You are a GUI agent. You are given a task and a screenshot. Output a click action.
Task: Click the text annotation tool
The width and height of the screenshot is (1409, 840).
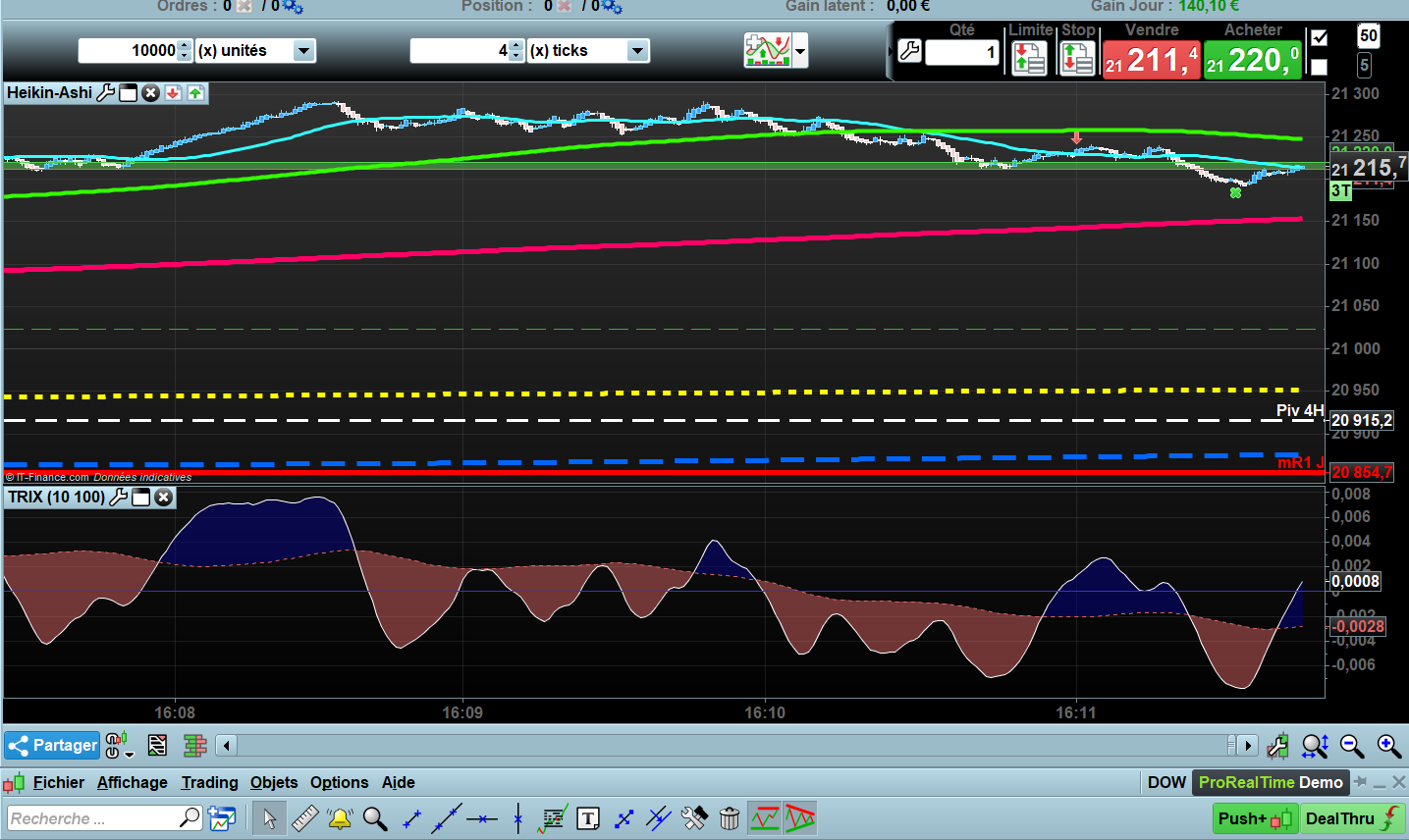pyautogui.click(x=588, y=818)
